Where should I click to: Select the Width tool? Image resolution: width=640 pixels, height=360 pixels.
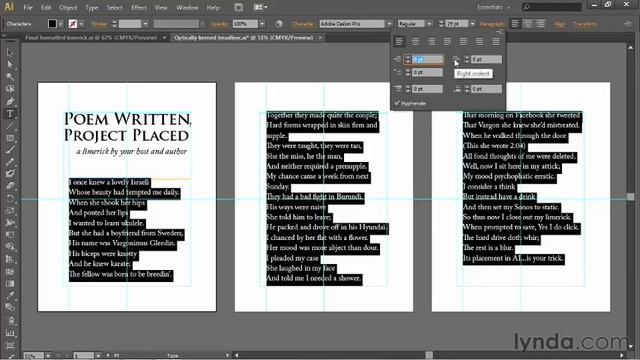pyautogui.click(x=10, y=222)
